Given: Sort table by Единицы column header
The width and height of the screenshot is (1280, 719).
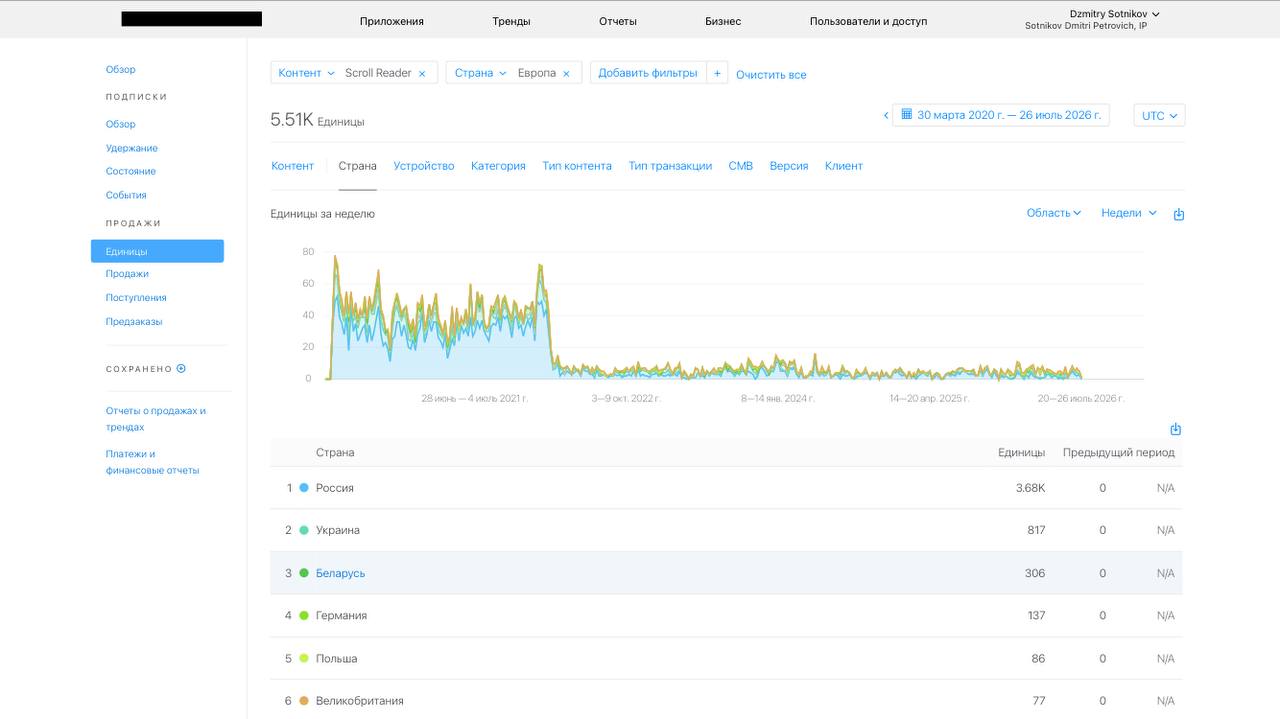Looking at the screenshot, I should [1021, 453].
